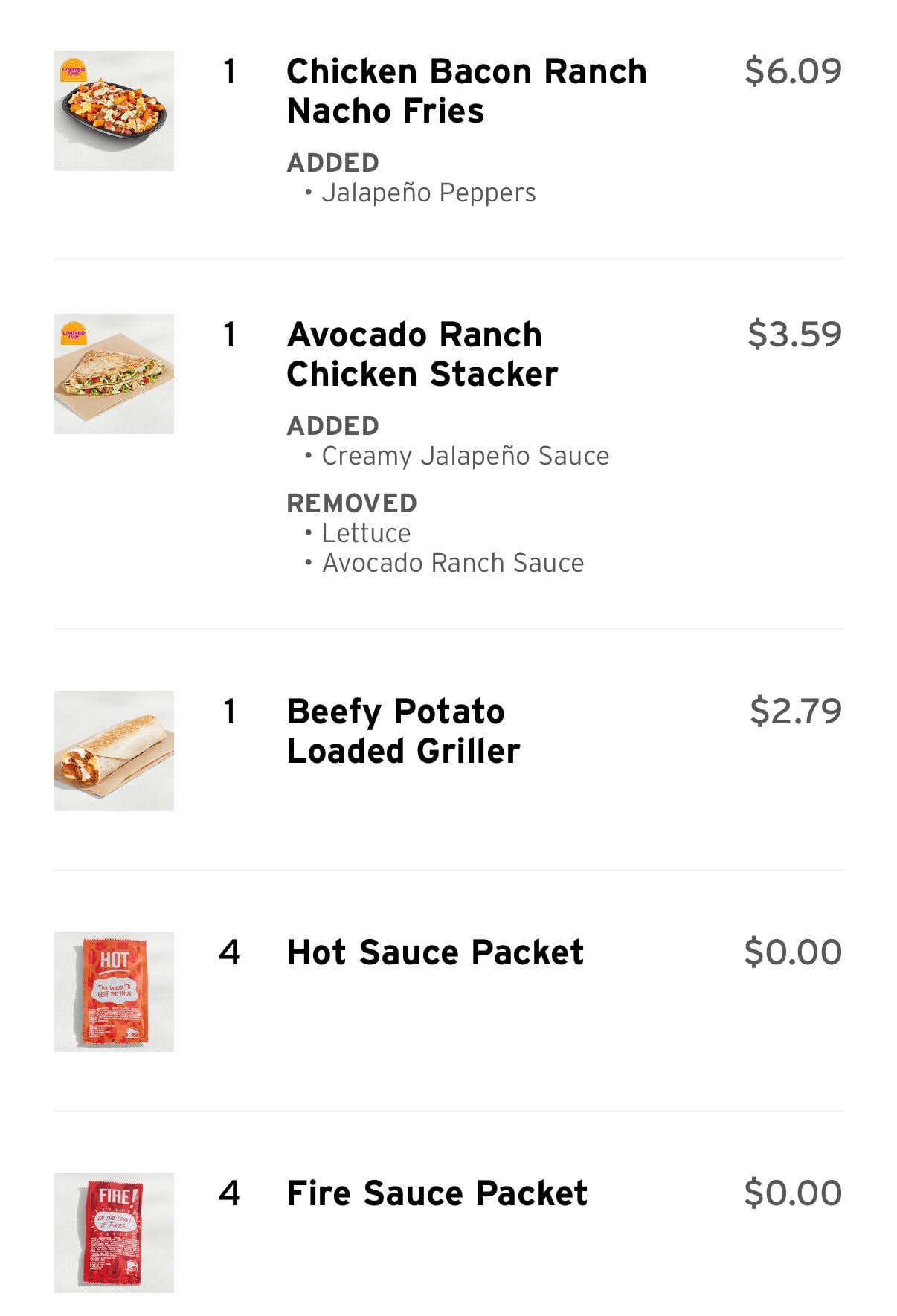Image resolution: width=897 pixels, height=1316 pixels.
Task: Click the Hot Sauce Packet image
Action: click(114, 991)
